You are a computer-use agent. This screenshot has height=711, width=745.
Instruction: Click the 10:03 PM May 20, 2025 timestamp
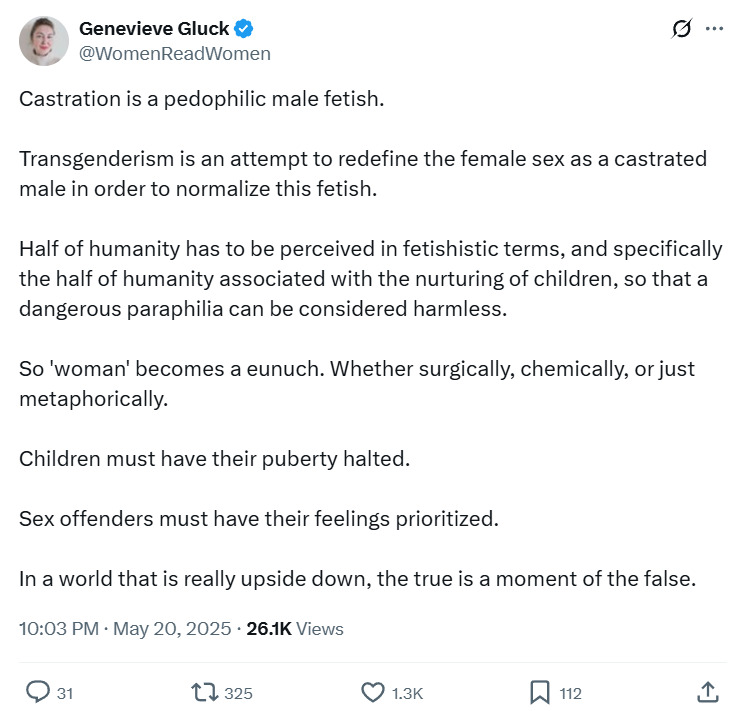pos(125,629)
